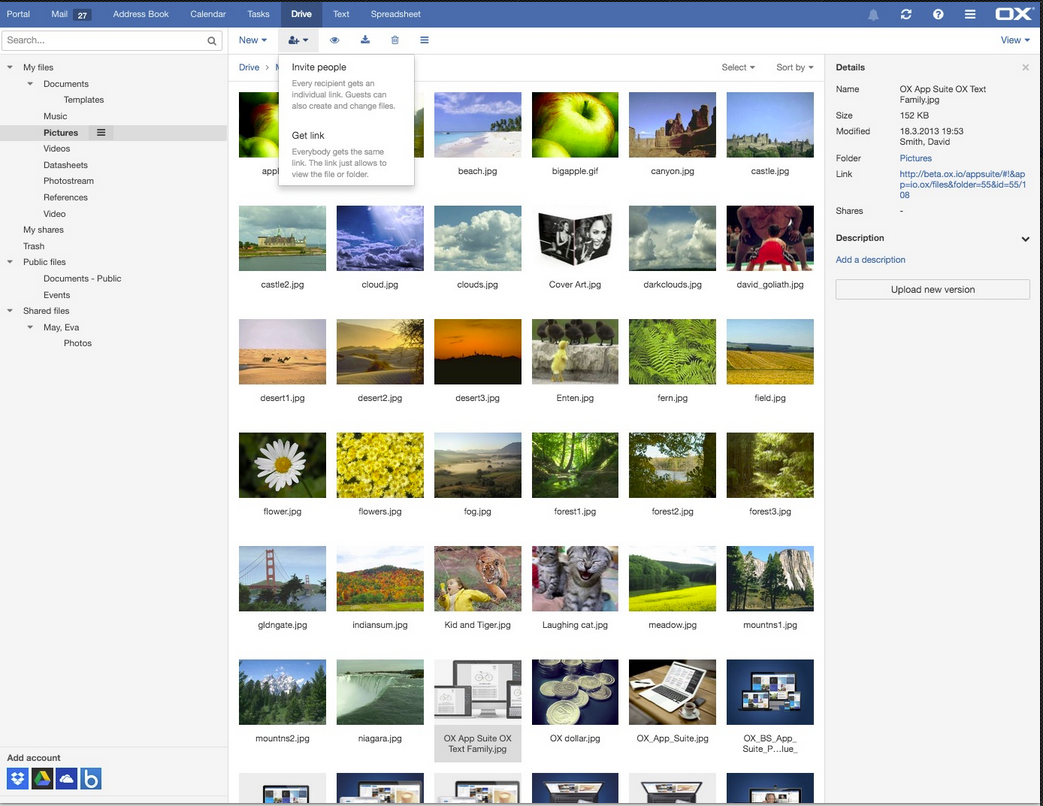Select the Enten.jpg thumbnail
Image resolution: width=1043 pixels, height=806 pixels.
coord(575,352)
